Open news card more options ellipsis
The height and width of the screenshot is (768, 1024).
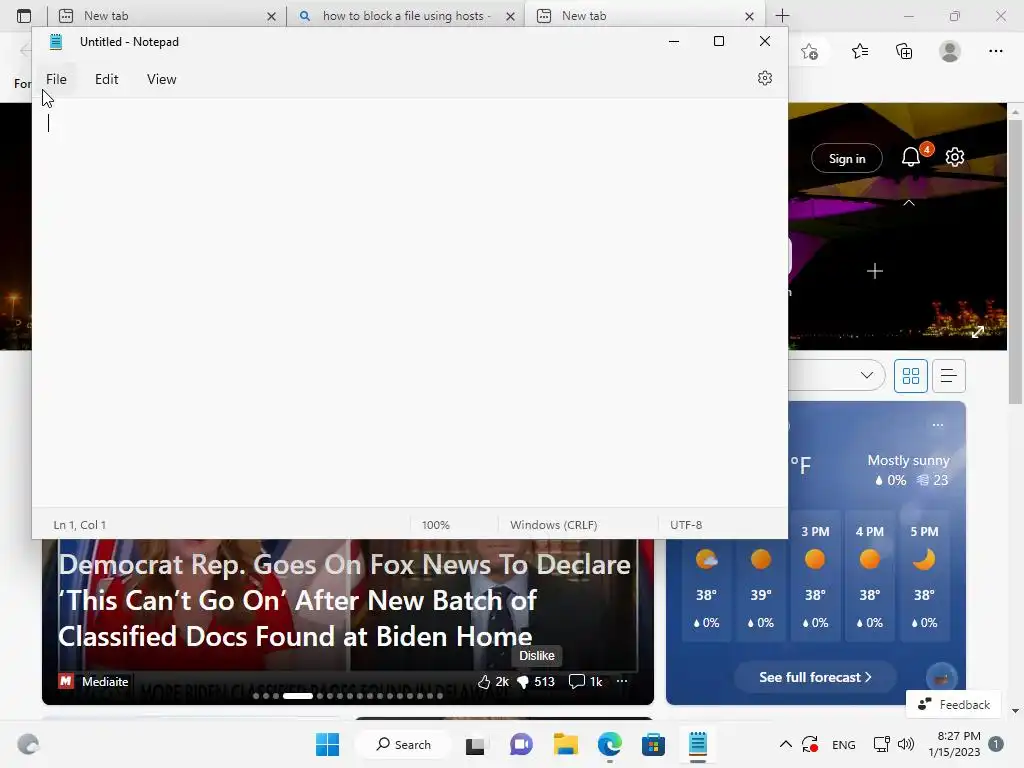click(622, 681)
